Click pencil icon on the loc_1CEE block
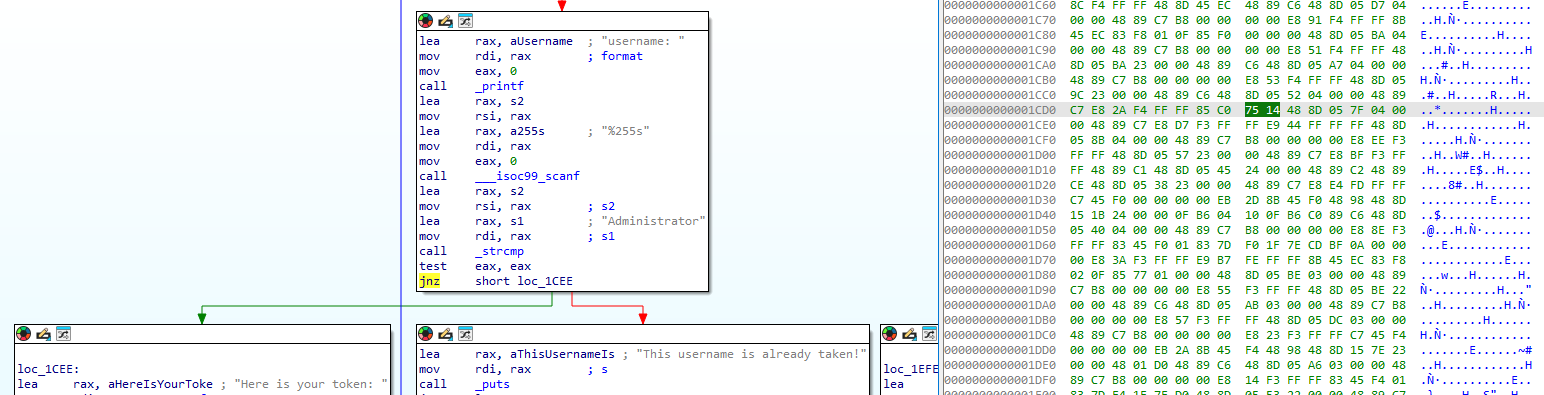Screen dimensions: 1544x395 pyautogui.click(x=44, y=333)
